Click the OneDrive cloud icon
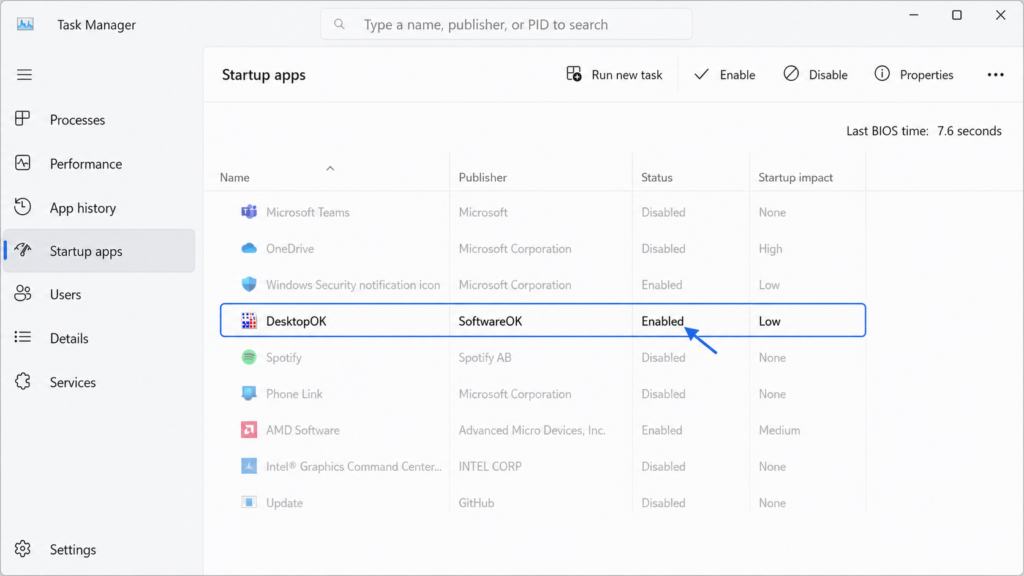 coord(249,248)
